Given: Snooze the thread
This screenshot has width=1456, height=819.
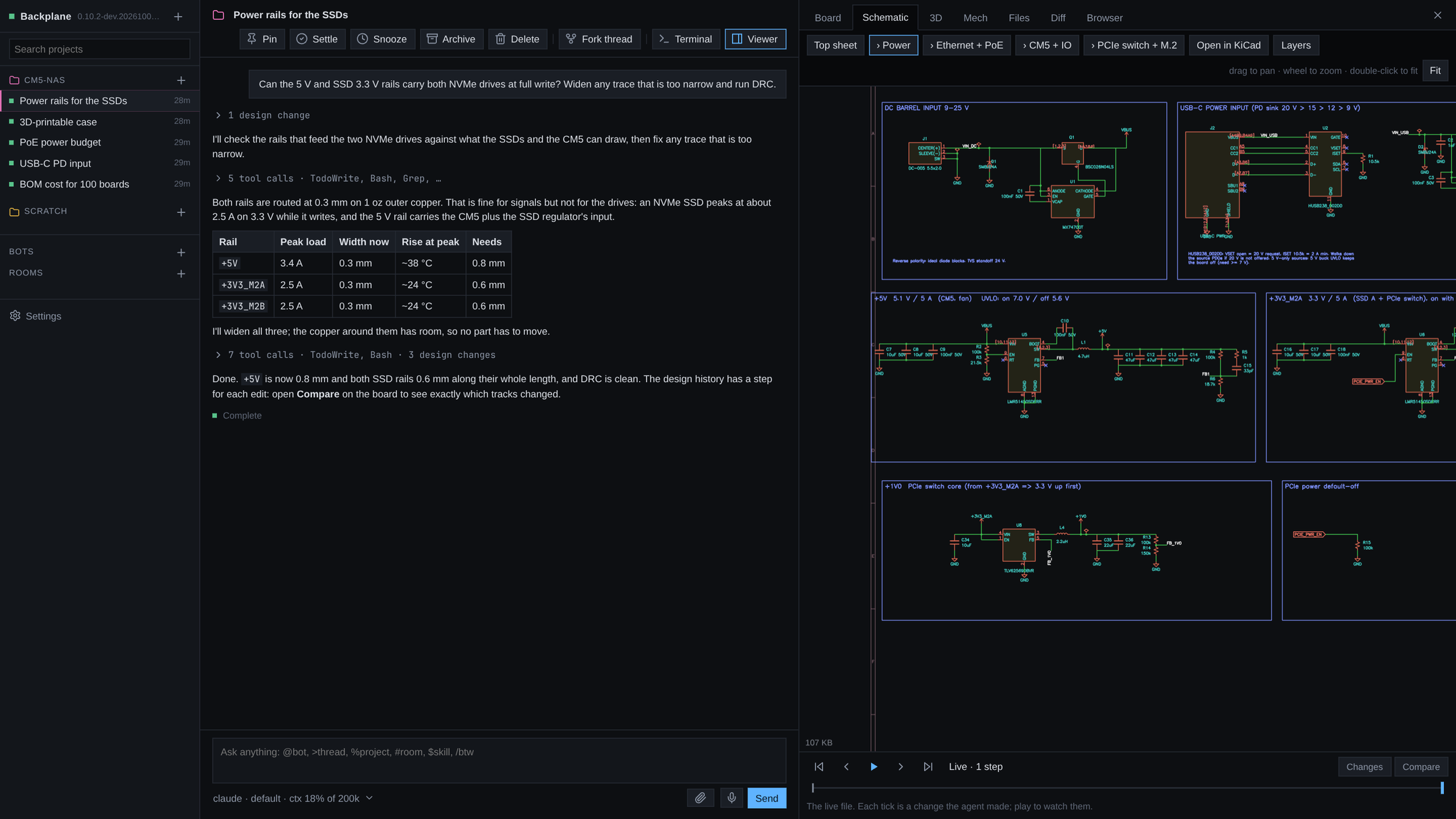Looking at the screenshot, I should [382, 39].
